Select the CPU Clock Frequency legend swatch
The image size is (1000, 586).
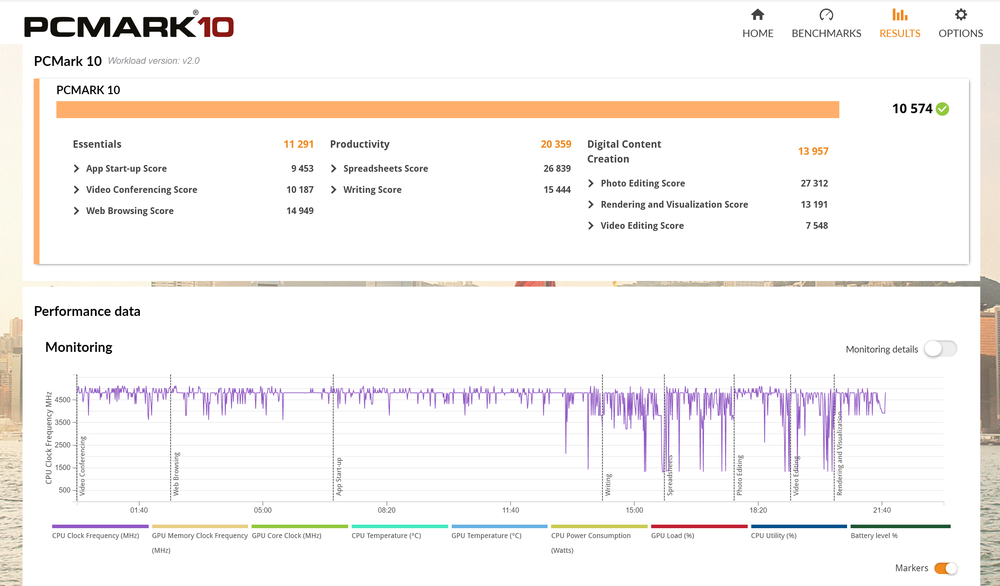pyautogui.click(x=100, y=526)
